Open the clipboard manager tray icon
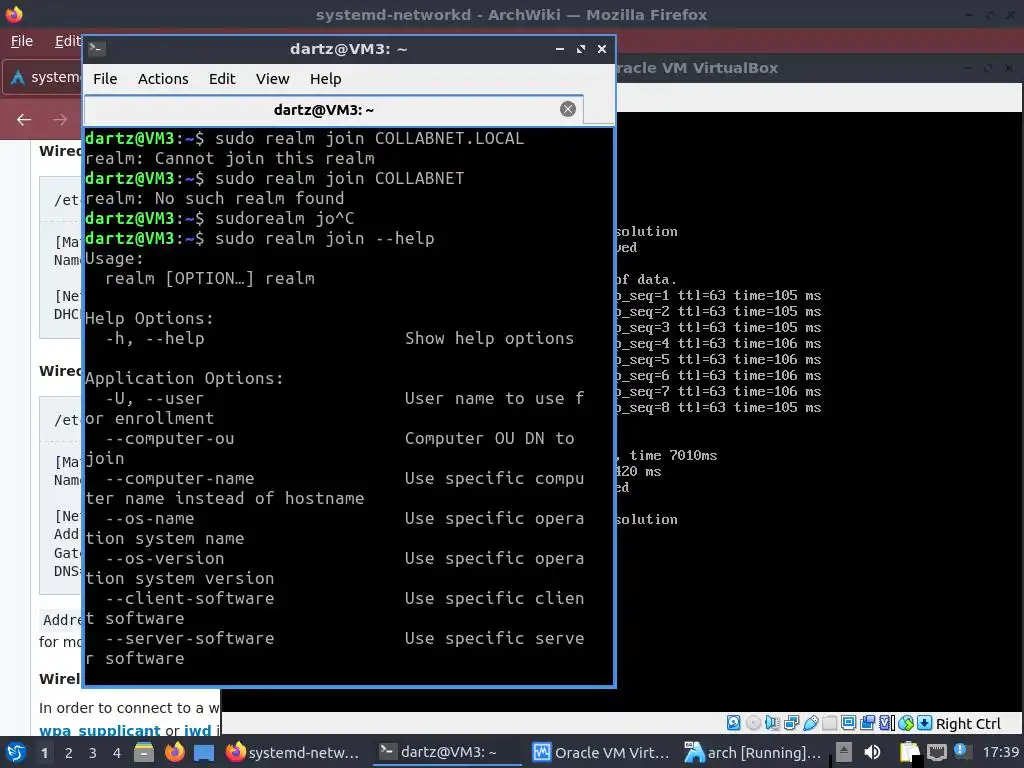Screen dimensions: 1024x768 click(x=909, y=752)
